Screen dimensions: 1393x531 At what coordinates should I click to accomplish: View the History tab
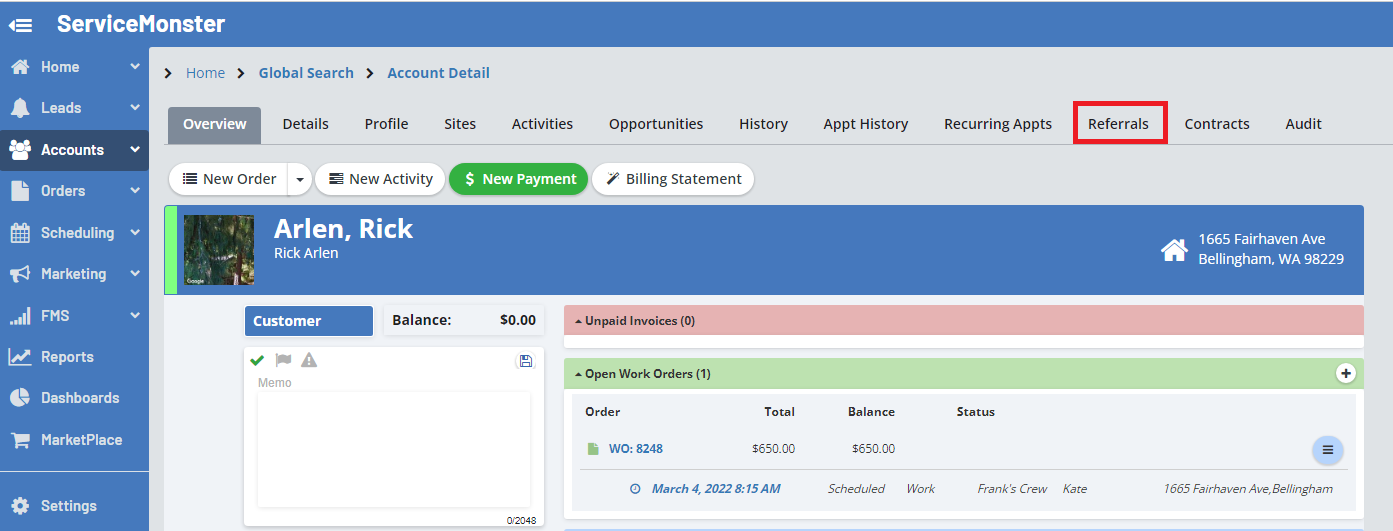pyautogui.click(x=763, y=125)
